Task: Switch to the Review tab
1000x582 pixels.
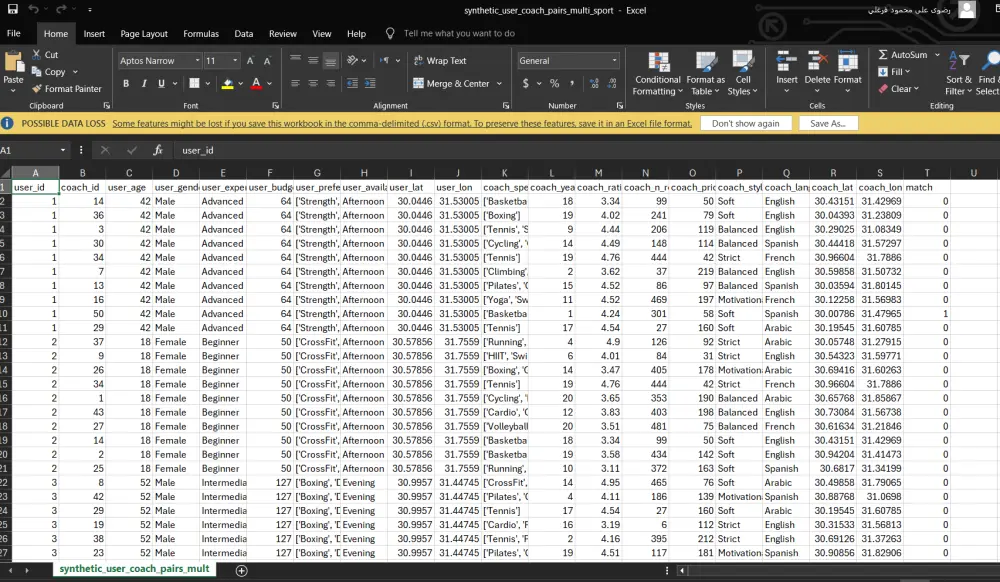Action: tap(283, 34)
